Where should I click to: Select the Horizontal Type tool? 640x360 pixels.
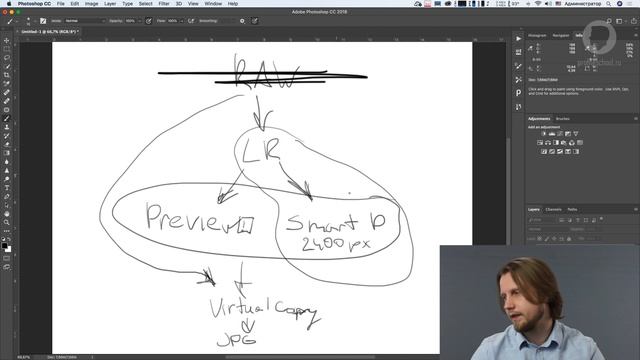click(7, 188)
